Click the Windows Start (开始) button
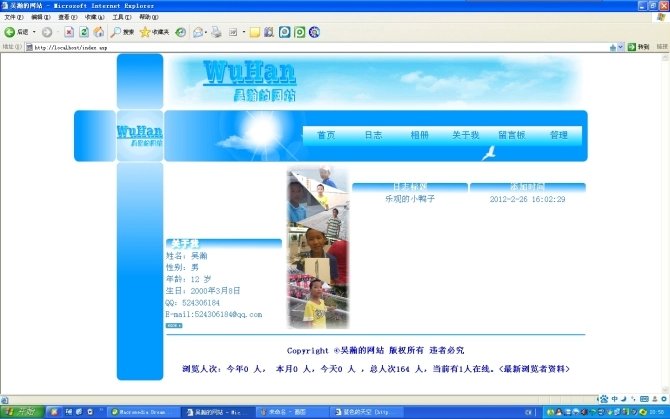Viewport: 670px width, 419px height. coord(20,412)
